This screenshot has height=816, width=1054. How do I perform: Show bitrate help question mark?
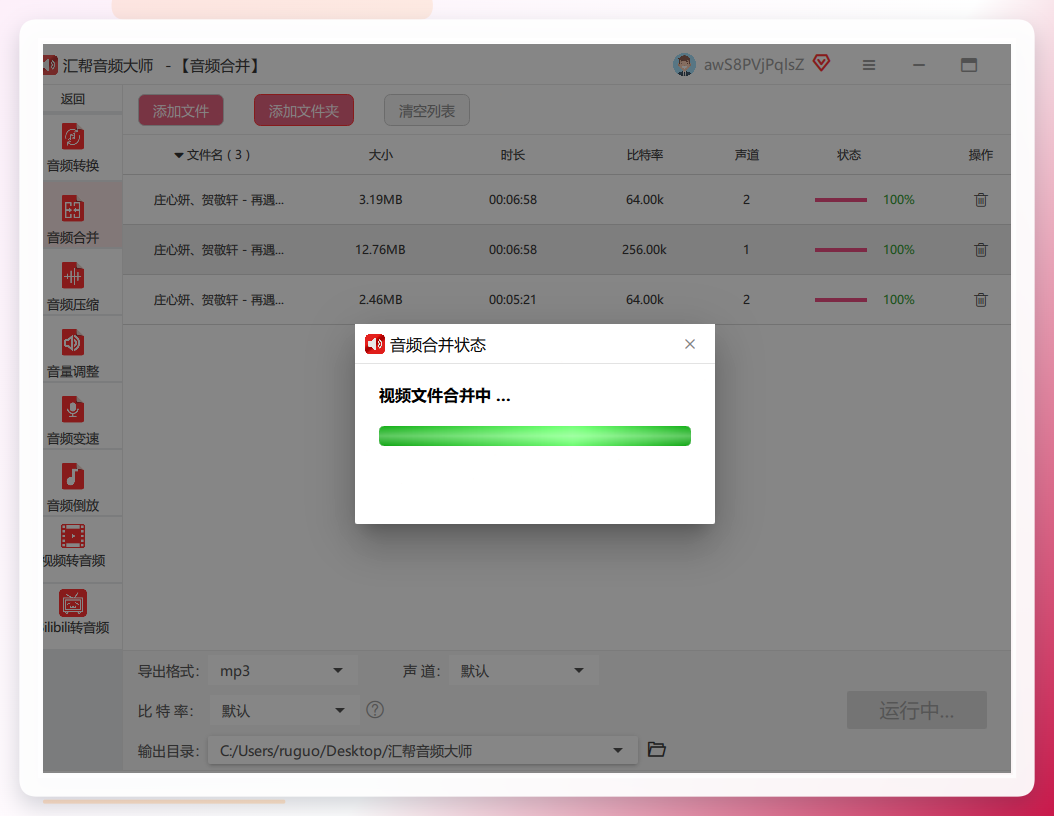[375, 710]
